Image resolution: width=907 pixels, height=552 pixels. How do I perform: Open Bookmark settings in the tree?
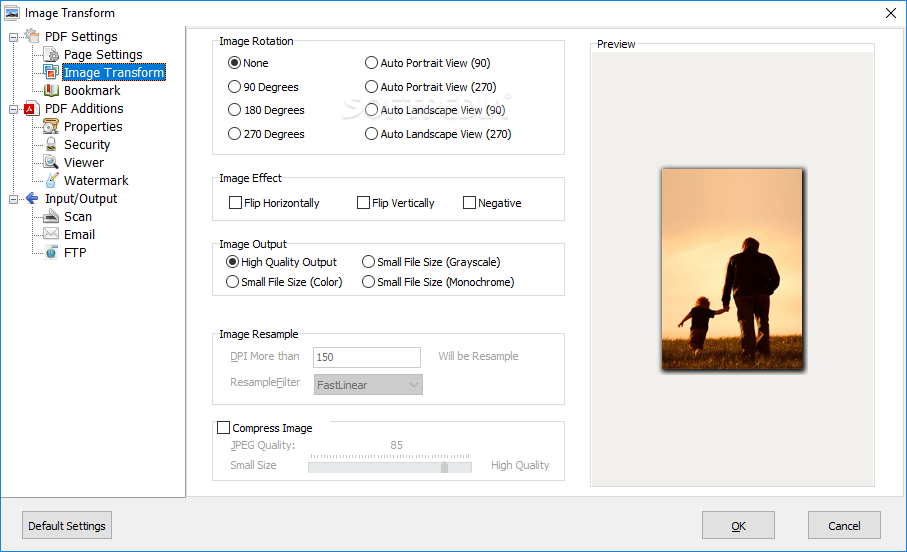[x=92, y=90]
